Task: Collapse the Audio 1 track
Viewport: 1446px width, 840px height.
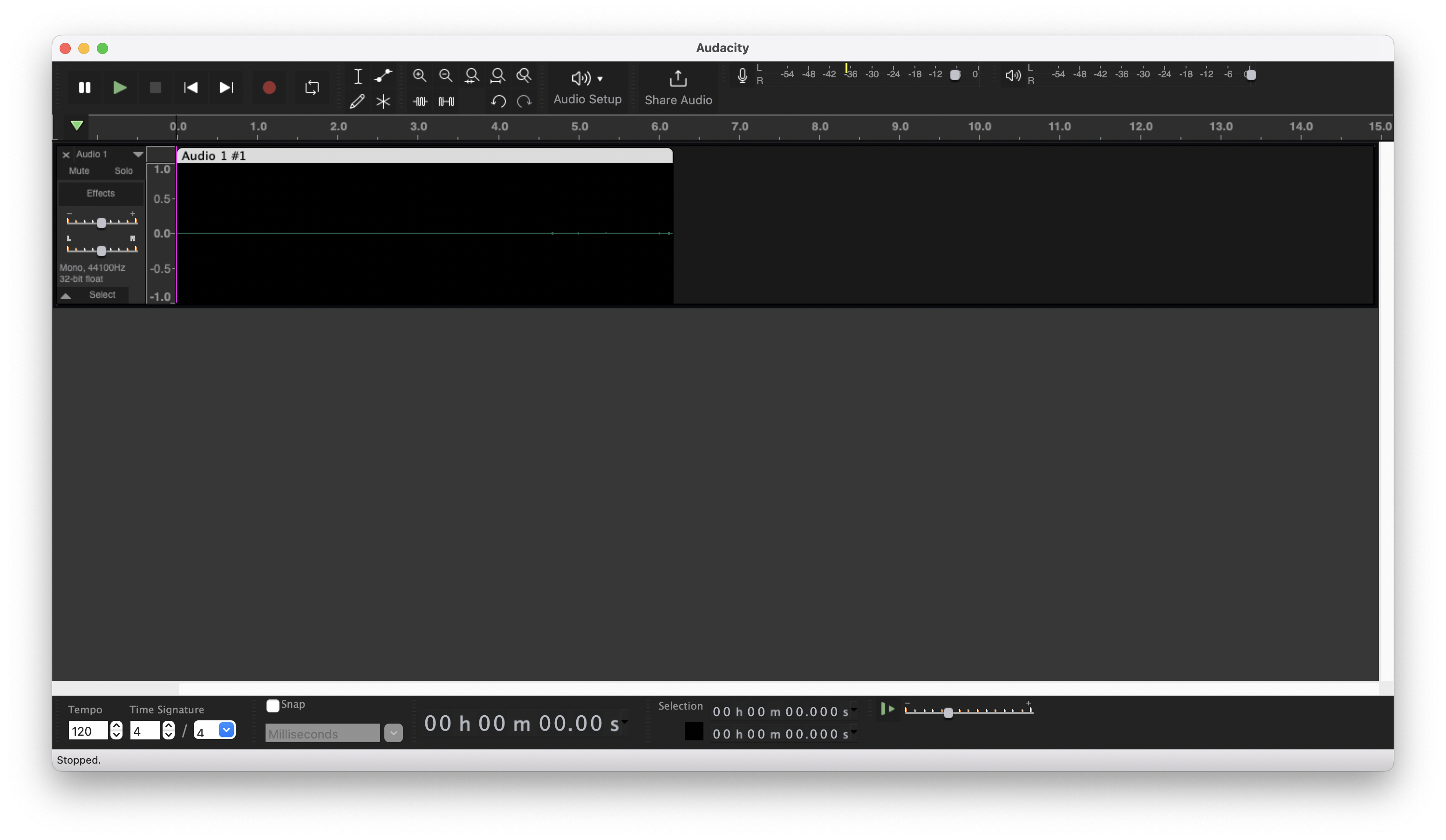Action: coord(65,295)
